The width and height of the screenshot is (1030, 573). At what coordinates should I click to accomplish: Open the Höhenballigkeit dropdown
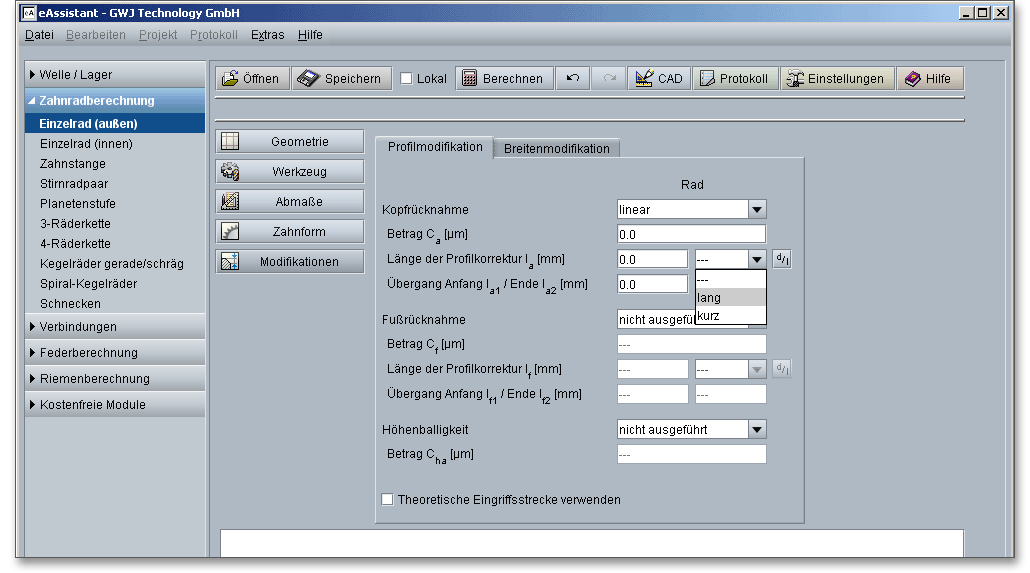pyautogui.click(x=757, y=430)
